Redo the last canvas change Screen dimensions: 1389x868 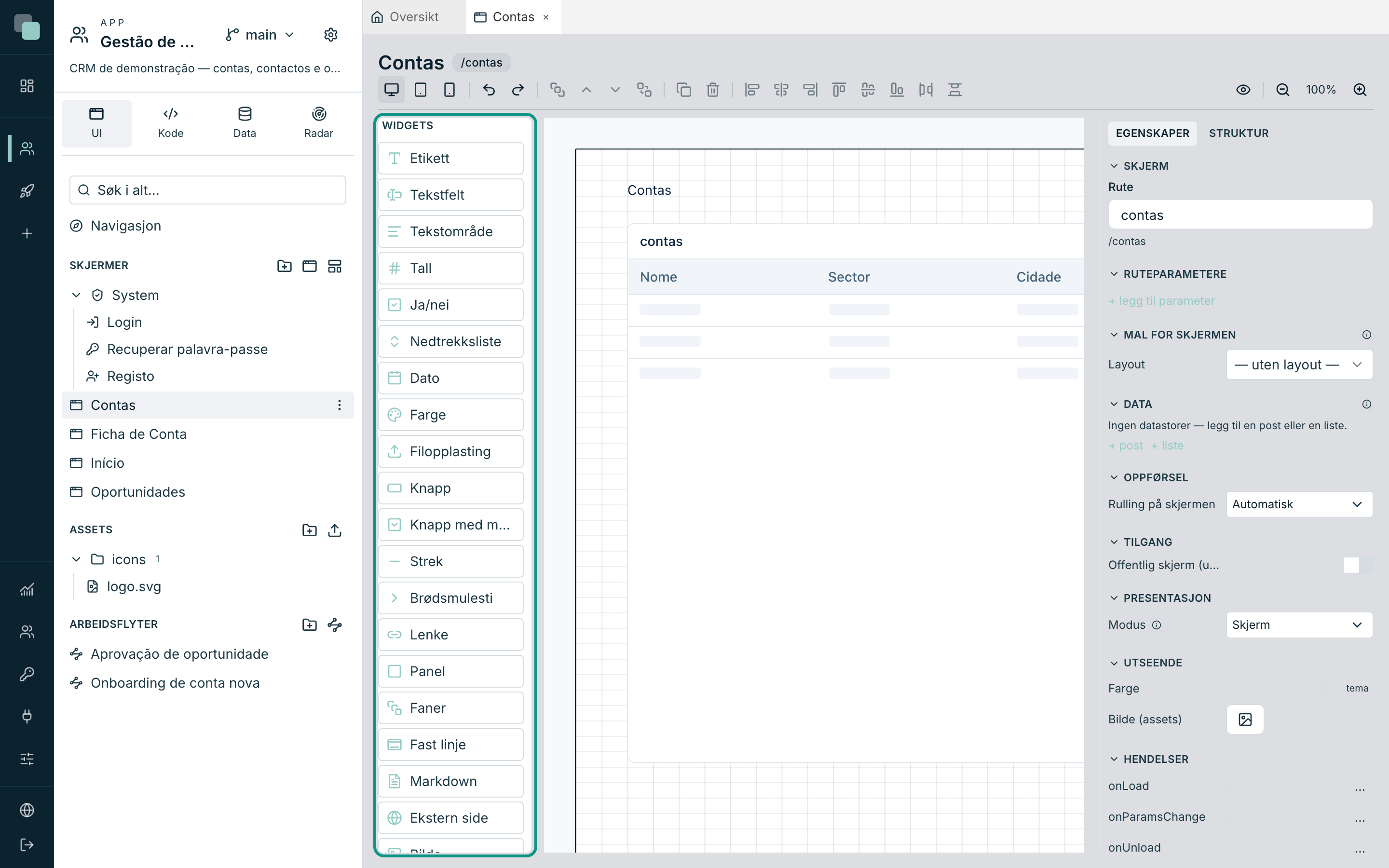[x=517, y=90]
